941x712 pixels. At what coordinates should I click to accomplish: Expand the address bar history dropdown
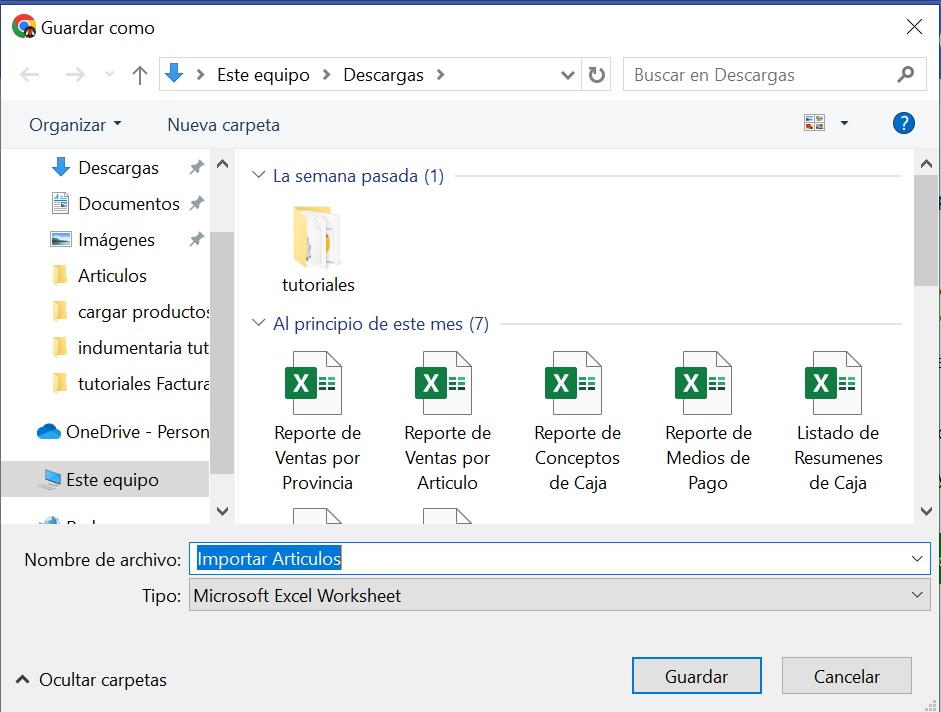click(568, 75)
